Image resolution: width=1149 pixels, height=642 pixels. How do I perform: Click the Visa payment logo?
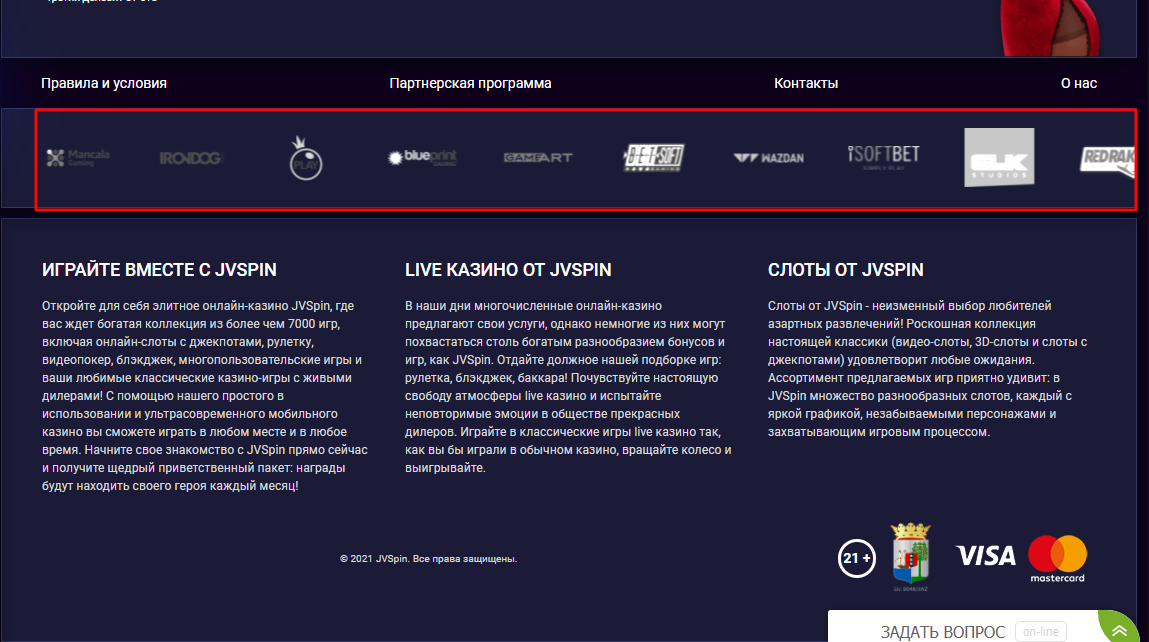click(x=986, y=556)
